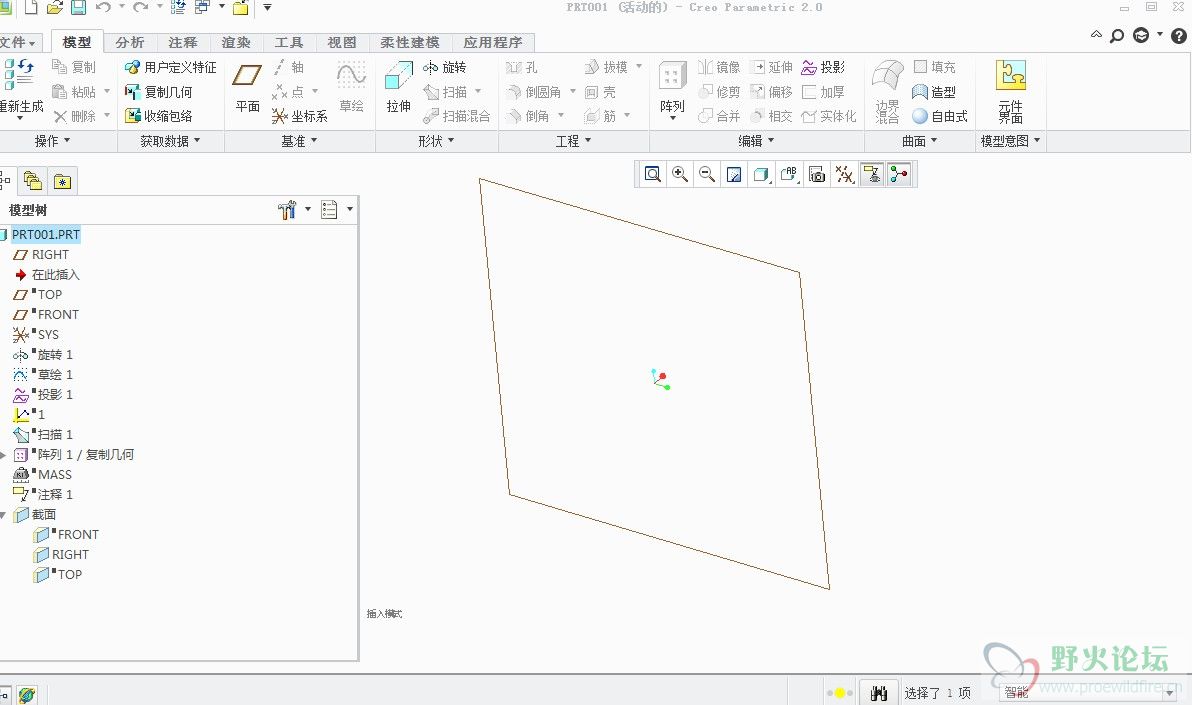This screenshot has width=1192, height=705.
Task: Open the 智能 selection filter combo box
Action: [x=1089, y=692]
